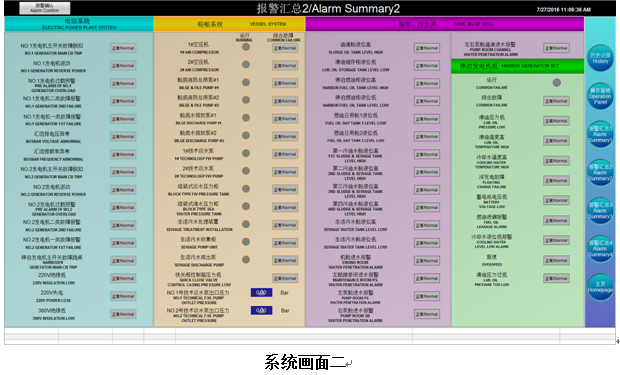620x375 pixels.
Task: Go to Alarm Summary1 page
Action: pos(600,134)
